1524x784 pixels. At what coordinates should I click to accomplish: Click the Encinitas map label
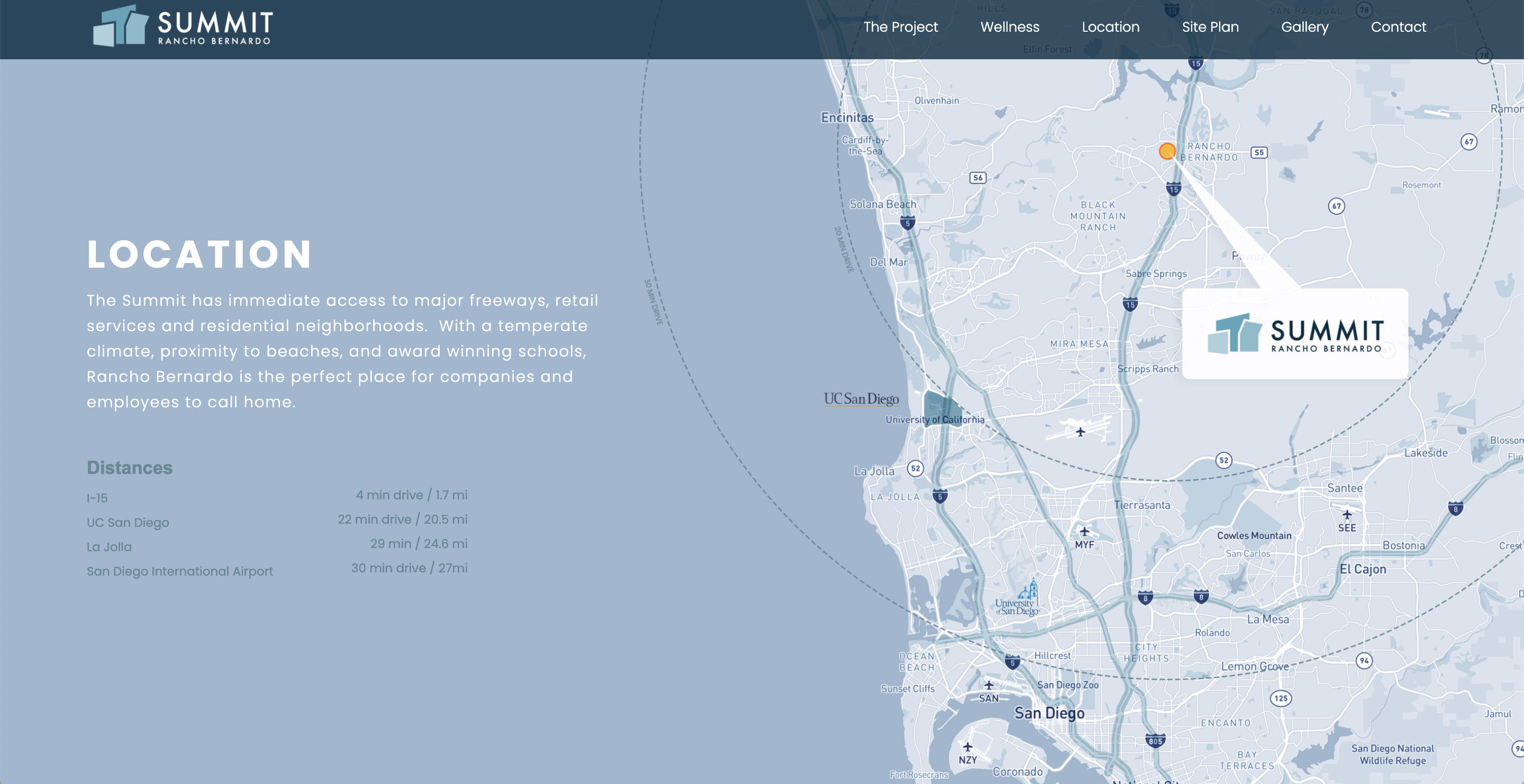coord(847,117)
